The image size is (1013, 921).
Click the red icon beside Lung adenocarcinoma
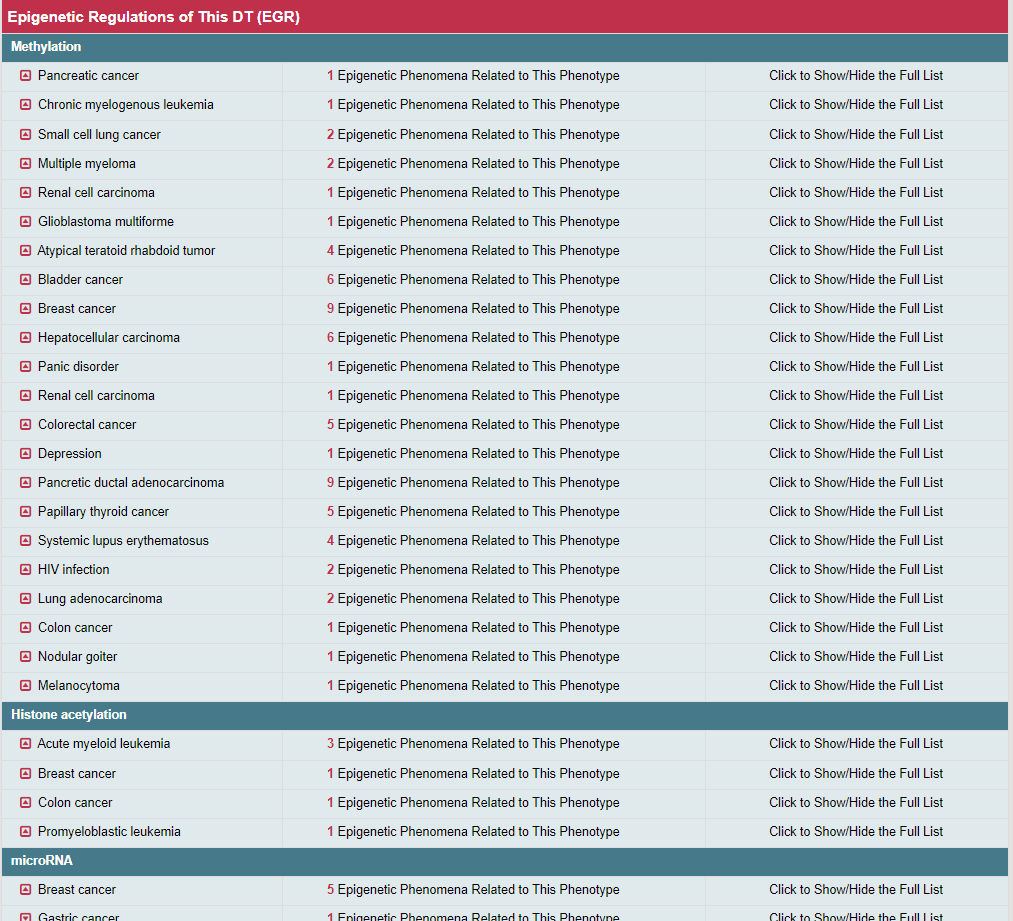click(25, 599)
